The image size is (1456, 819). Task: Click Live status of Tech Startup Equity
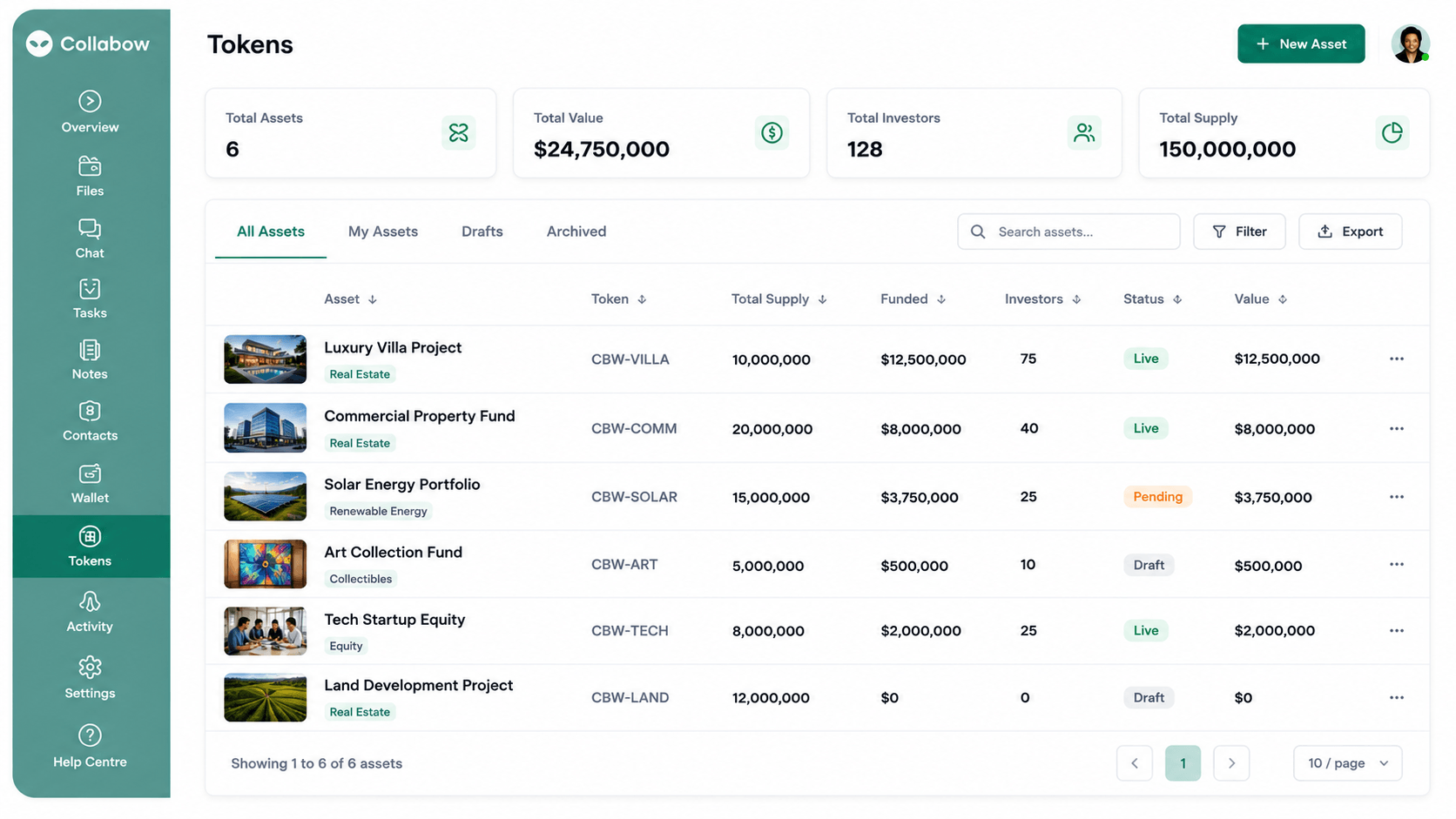tap(1146, 630)
